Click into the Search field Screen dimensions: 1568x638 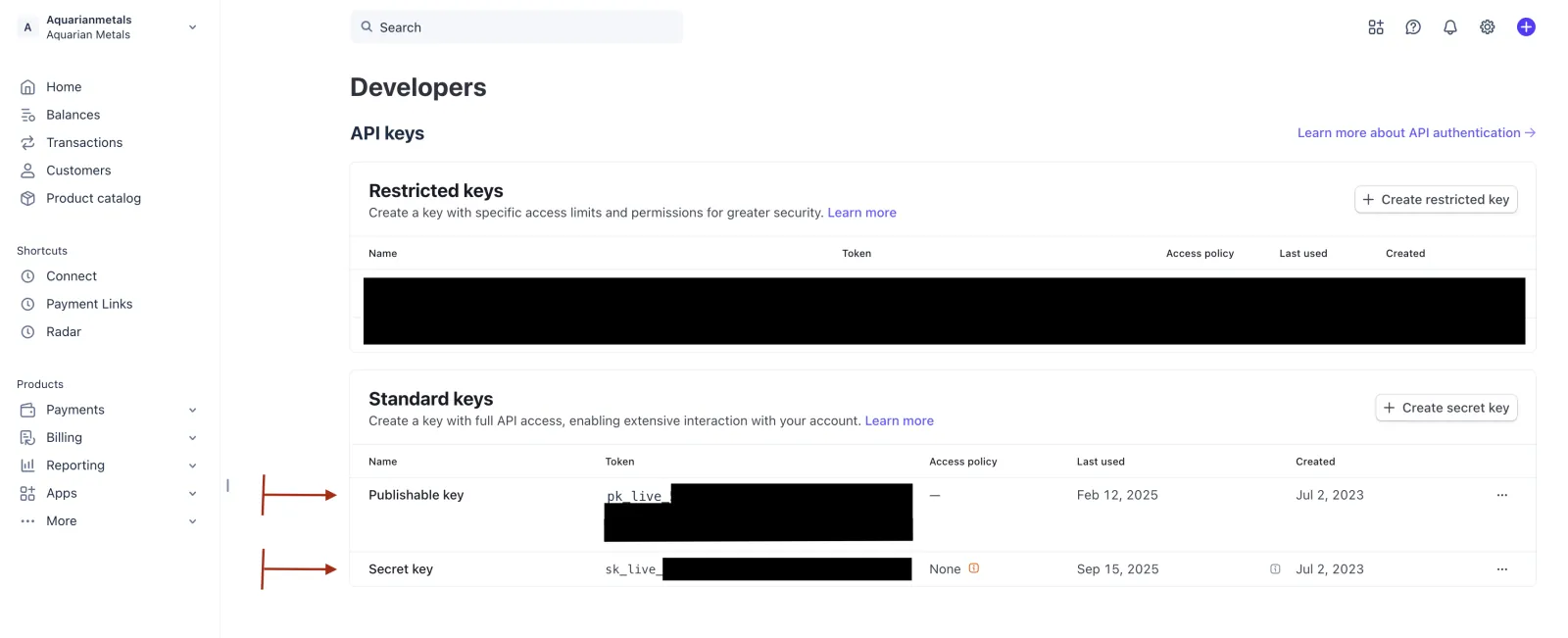tap(516, 27)
